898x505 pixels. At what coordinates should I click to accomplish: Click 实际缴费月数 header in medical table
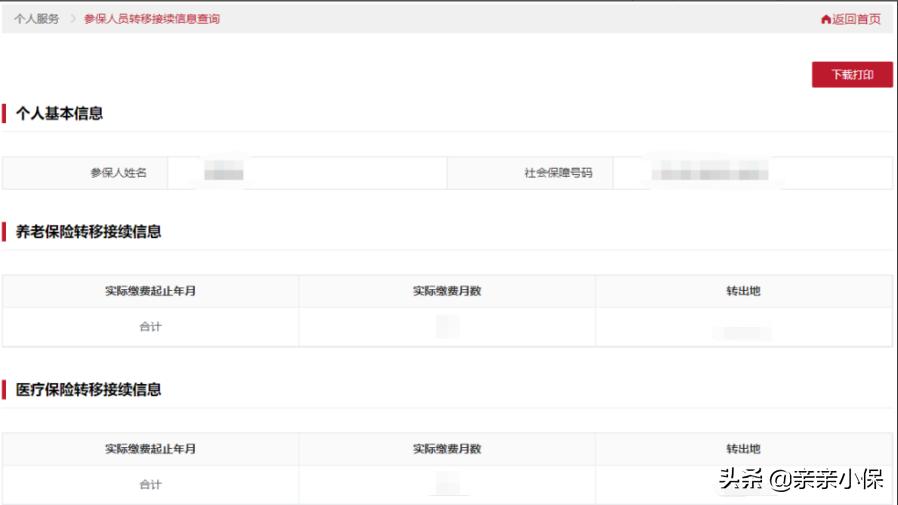pos(447,449)
